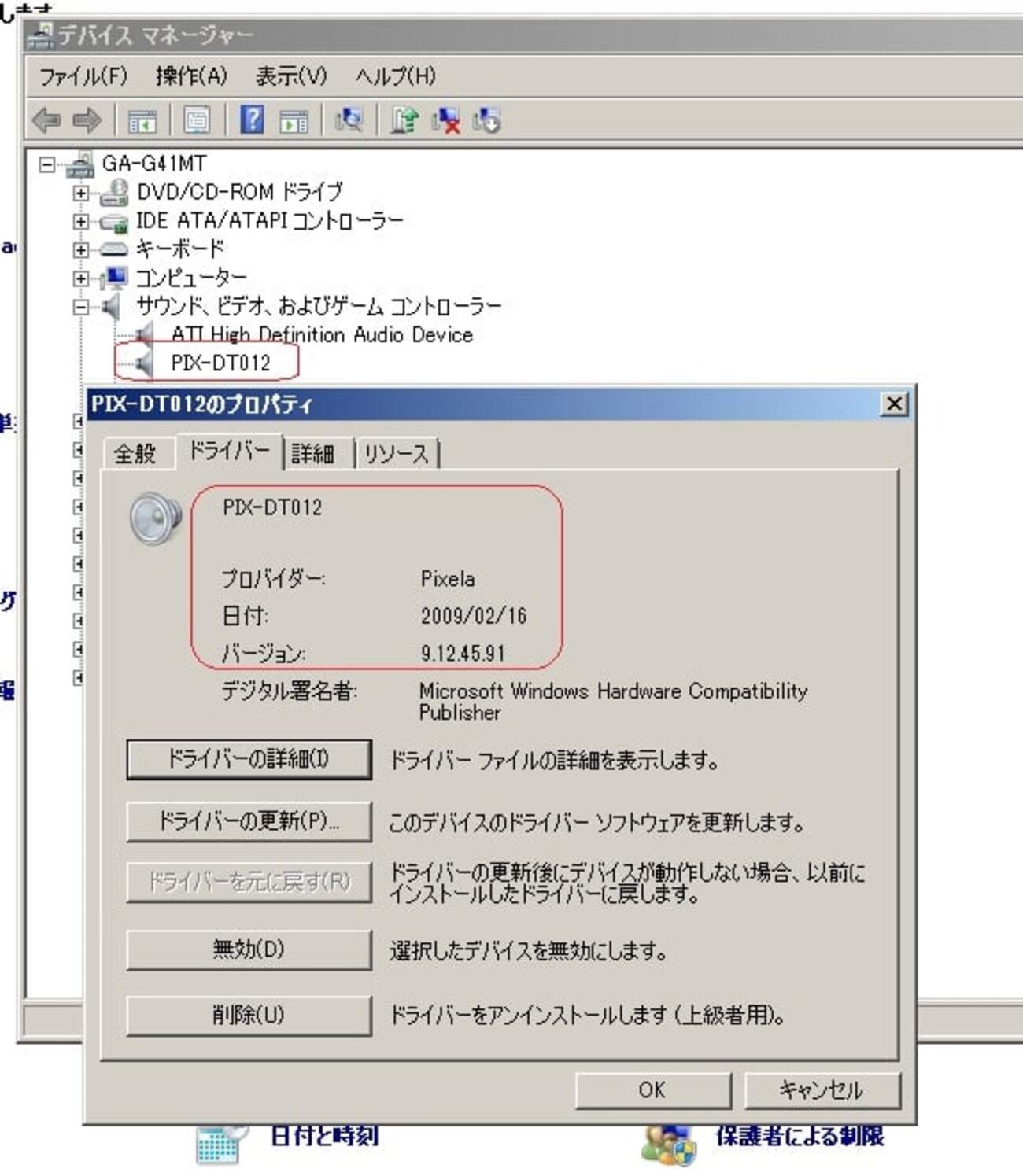Select the ドライバー tab
1023x1176 pixels.
coord(229,451)
